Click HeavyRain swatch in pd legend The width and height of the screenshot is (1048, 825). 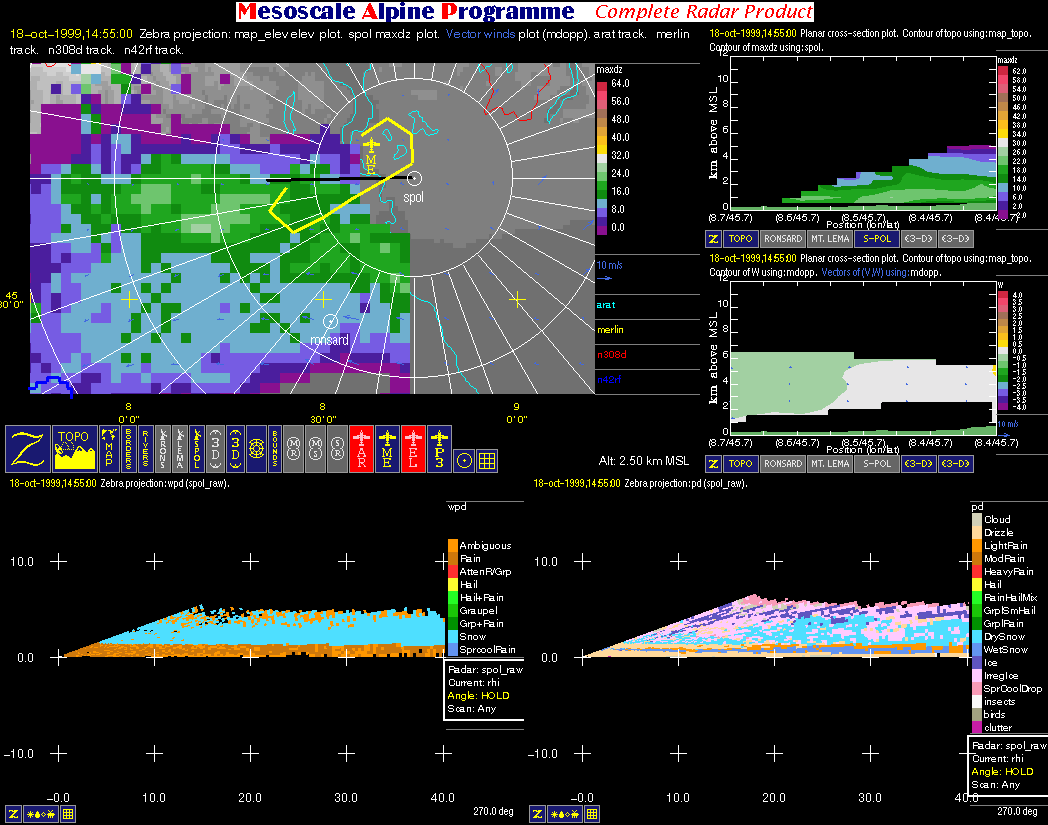(977, 572)
